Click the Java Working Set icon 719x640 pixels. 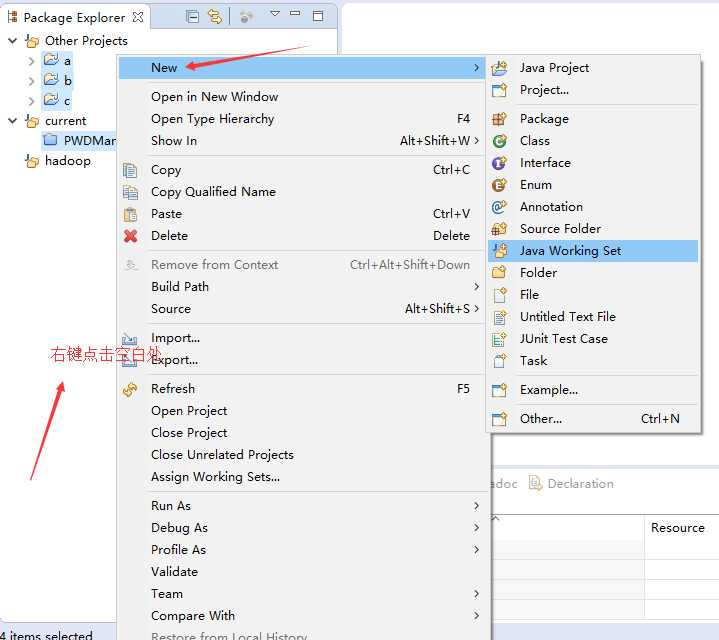click(499, 251)
